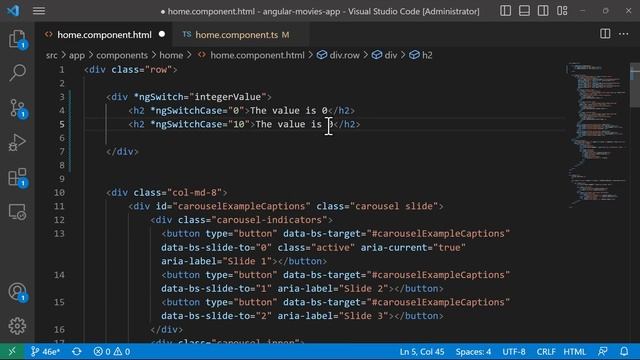Click the feedback icon in status bar
Screen dimensions: 640x360
point(602,351)
